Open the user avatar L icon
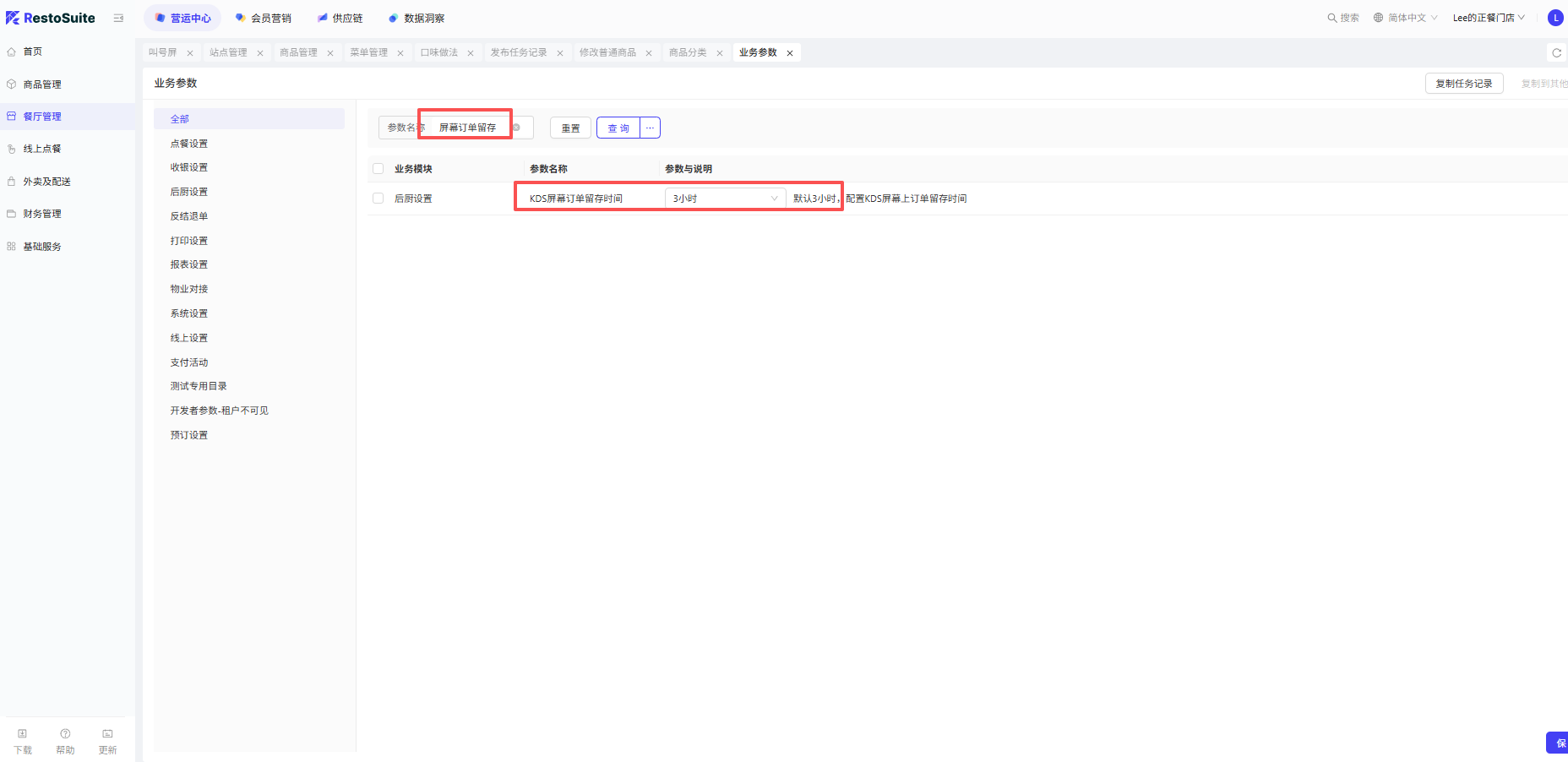Screen dimensions: 1568x762 1554,18
